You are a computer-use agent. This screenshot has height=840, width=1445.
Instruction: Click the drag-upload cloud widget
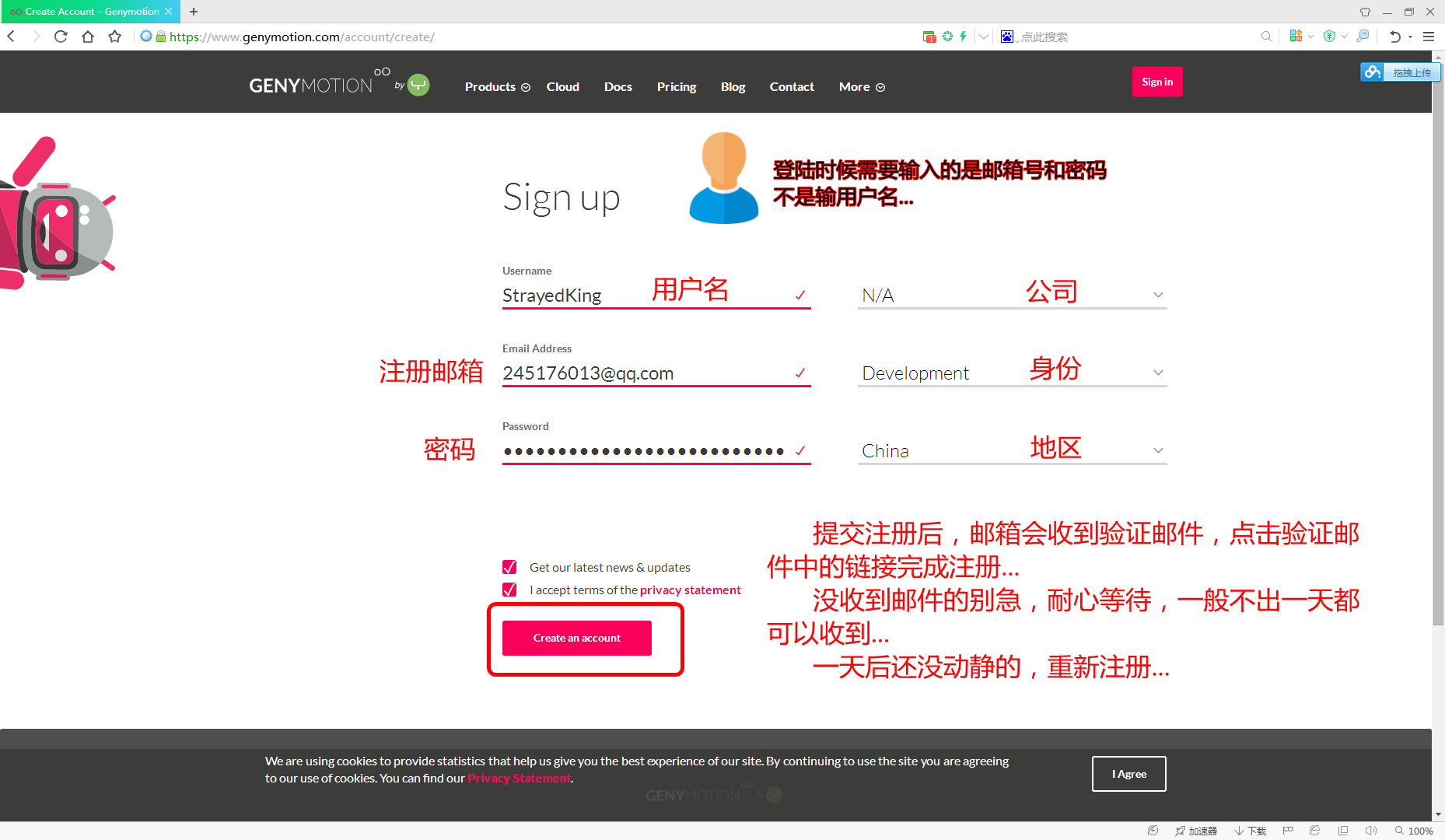(x=1400, y=72)
